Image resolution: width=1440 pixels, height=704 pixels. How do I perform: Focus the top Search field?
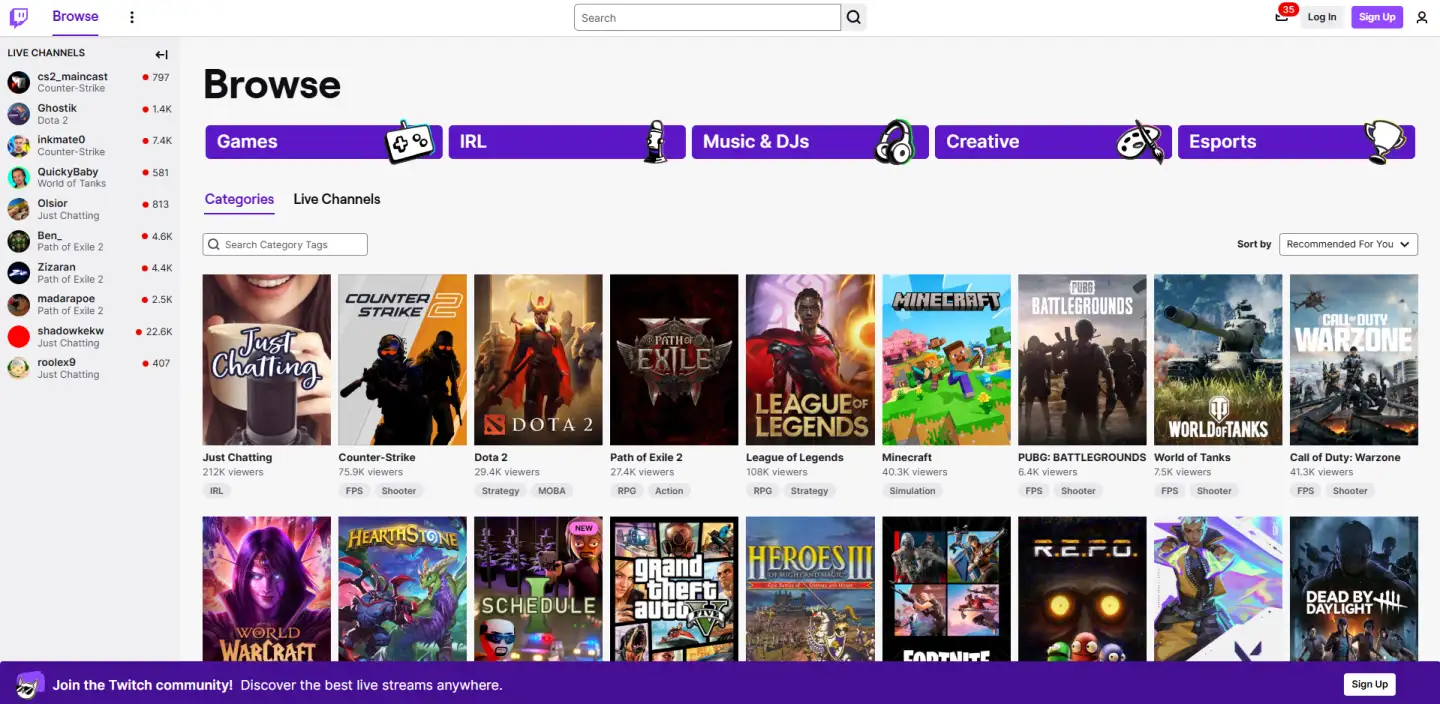707,17
